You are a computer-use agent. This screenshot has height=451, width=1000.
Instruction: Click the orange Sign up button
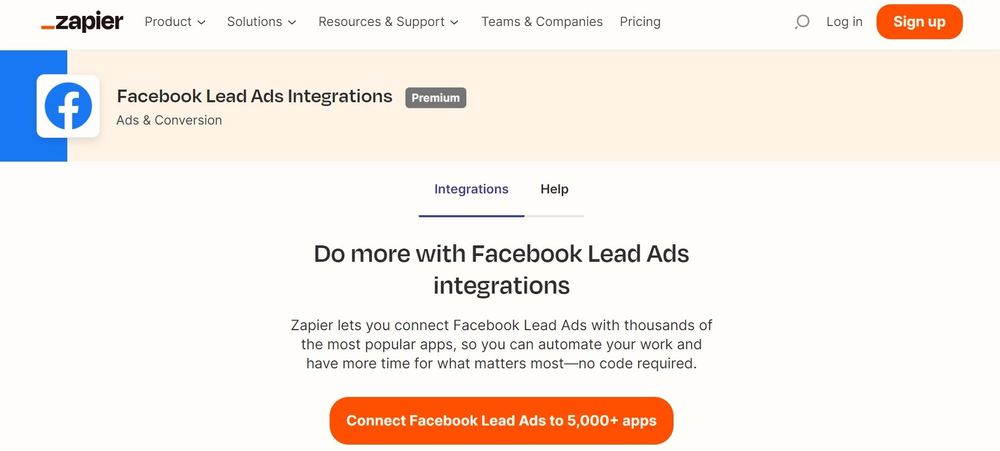click(919, 22)
